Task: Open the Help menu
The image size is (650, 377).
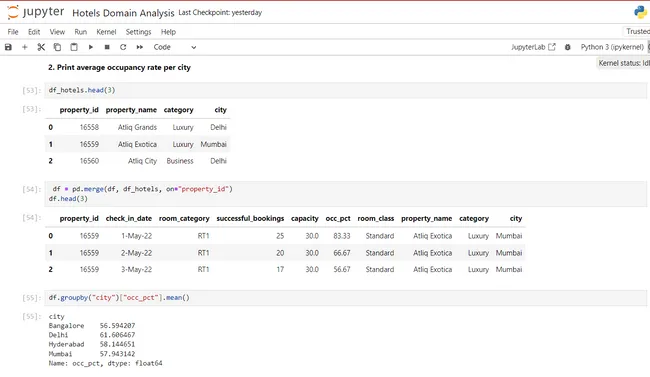Action: 168,32
